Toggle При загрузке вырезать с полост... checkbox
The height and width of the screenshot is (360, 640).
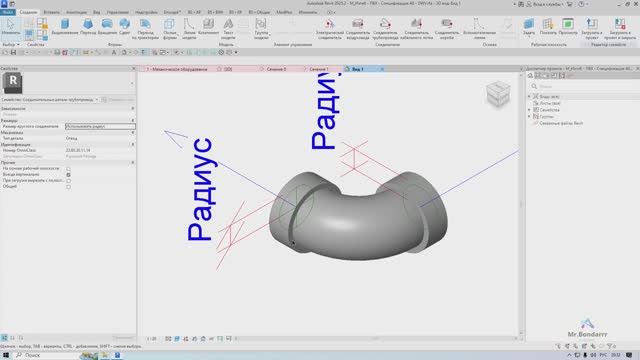click(x=68, y=180)
